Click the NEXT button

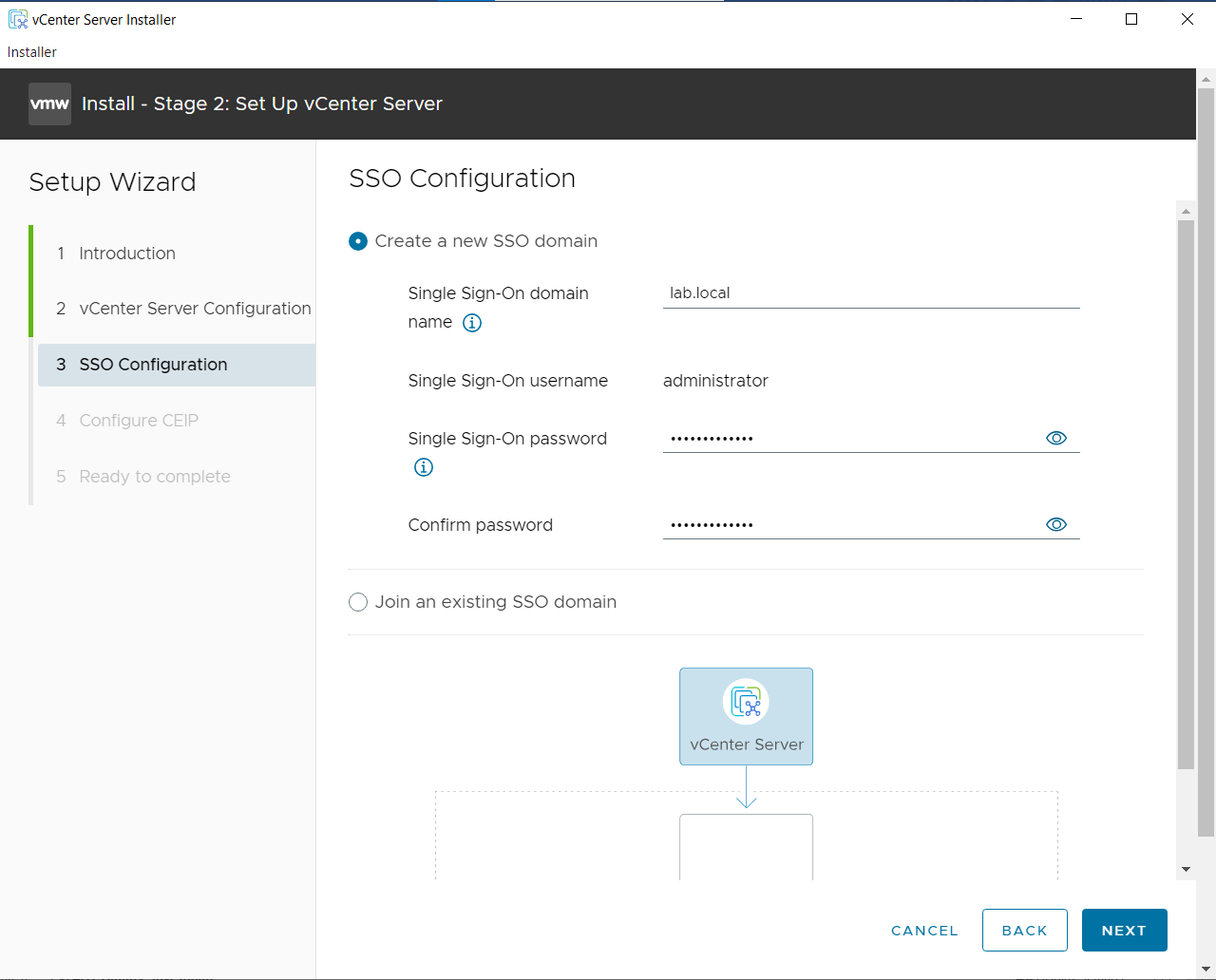coord(1124,930)
